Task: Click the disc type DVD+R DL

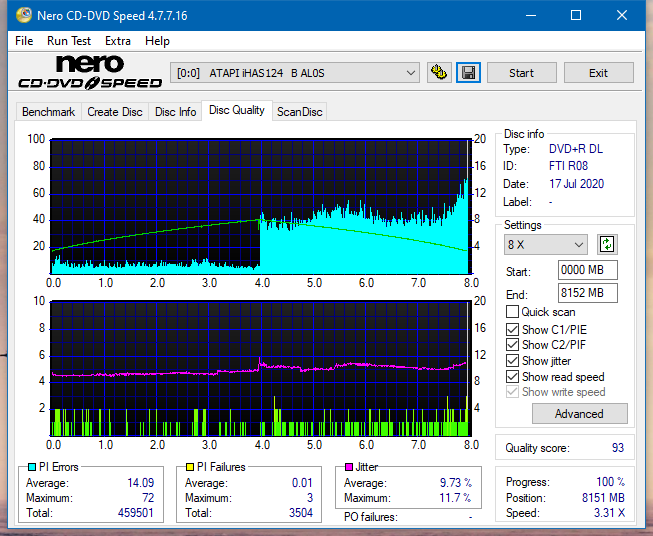Action: click(576, 149)
